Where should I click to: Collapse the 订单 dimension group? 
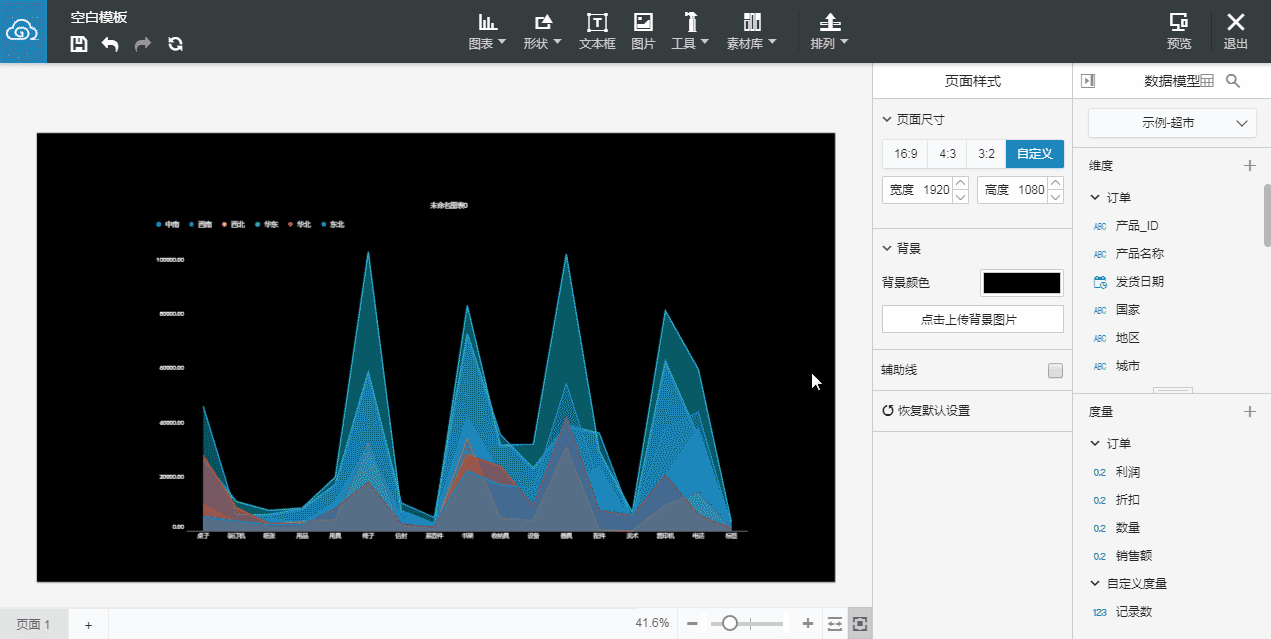[1096, 198]
